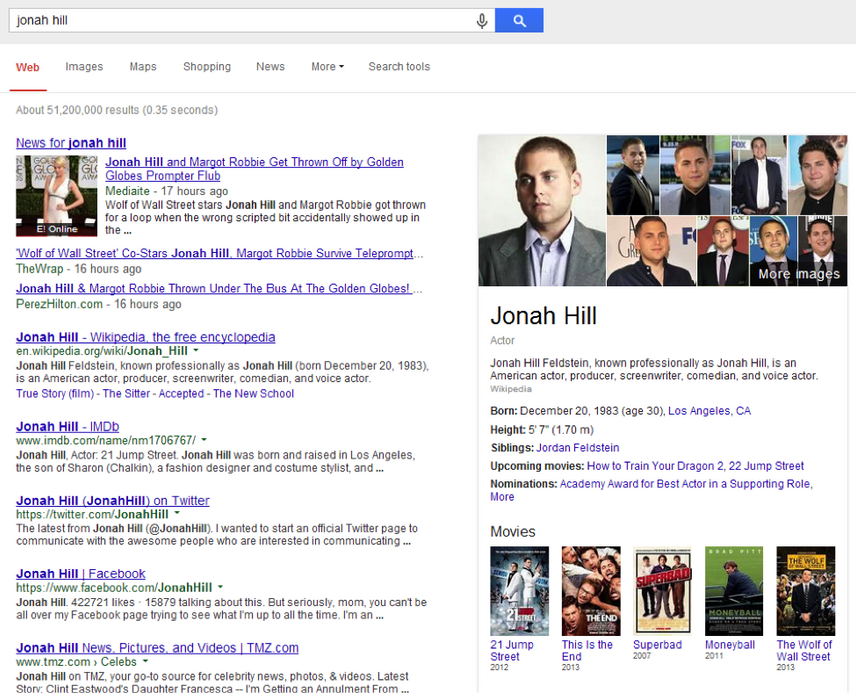Open the True Story (film) sitelink

click(x=55, y=394)
